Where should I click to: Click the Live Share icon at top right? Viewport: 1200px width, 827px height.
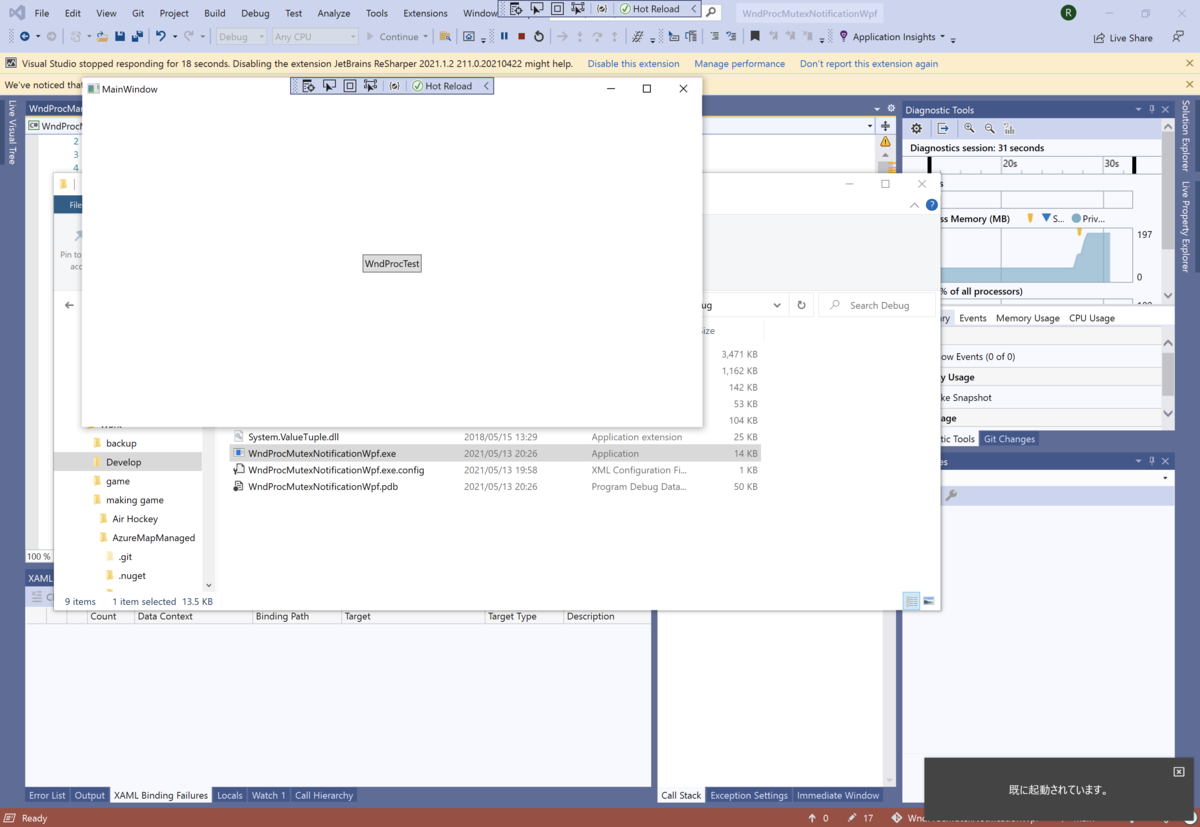click(1098, 37)
